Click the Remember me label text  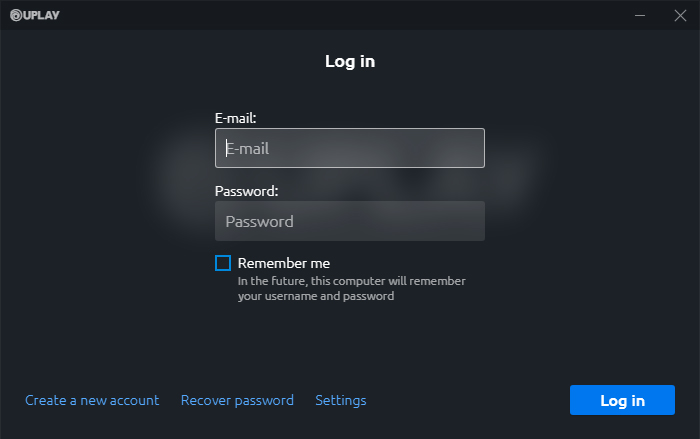point(283,263)
